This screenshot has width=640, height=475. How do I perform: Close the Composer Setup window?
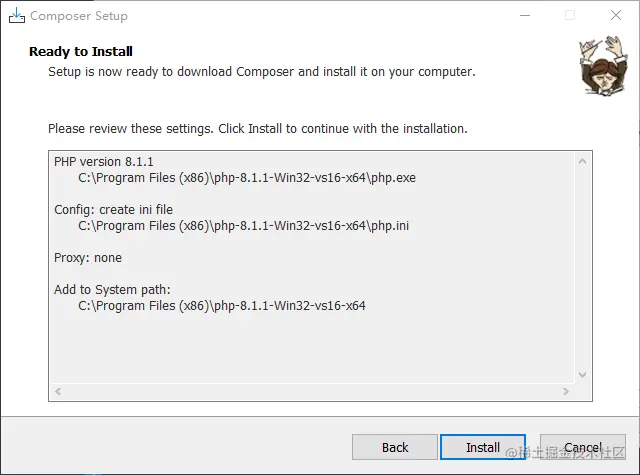pos(616,16)
